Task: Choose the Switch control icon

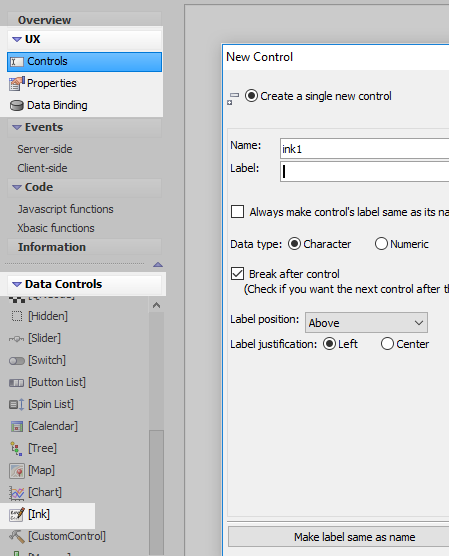Action: (x=17, y=361)
